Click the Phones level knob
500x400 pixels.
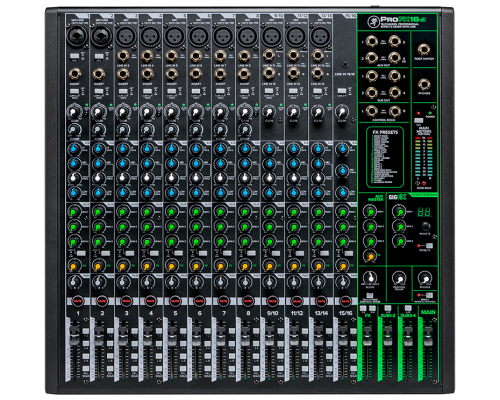(x=424, y=277)
